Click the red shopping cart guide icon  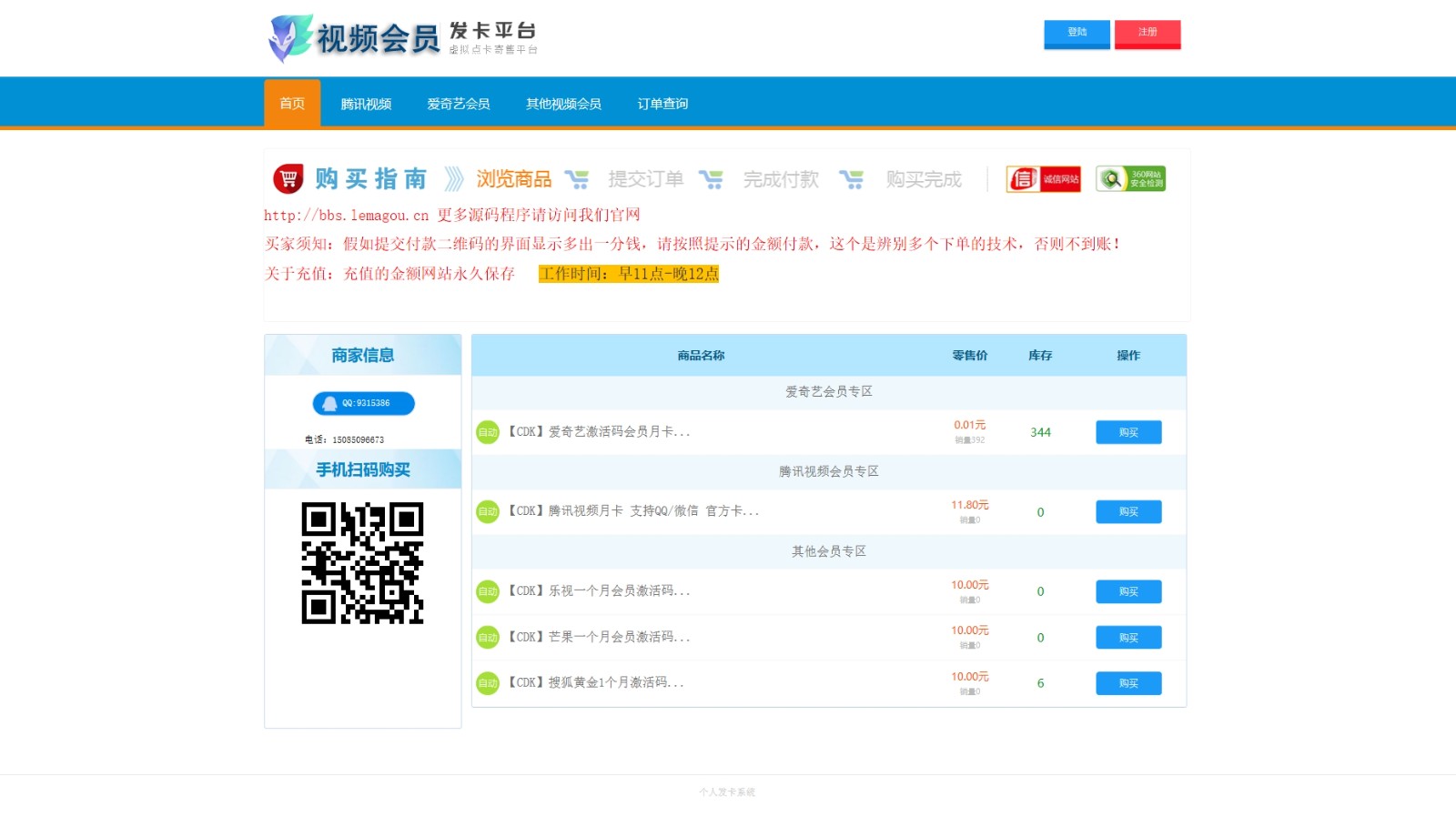click(x=288, y=179)
